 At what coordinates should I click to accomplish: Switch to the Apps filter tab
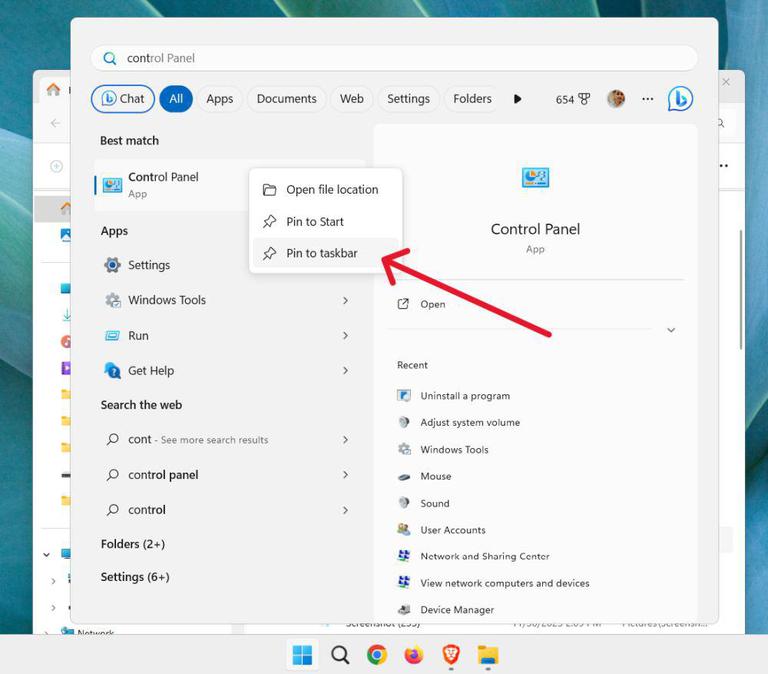coord(219,99)
